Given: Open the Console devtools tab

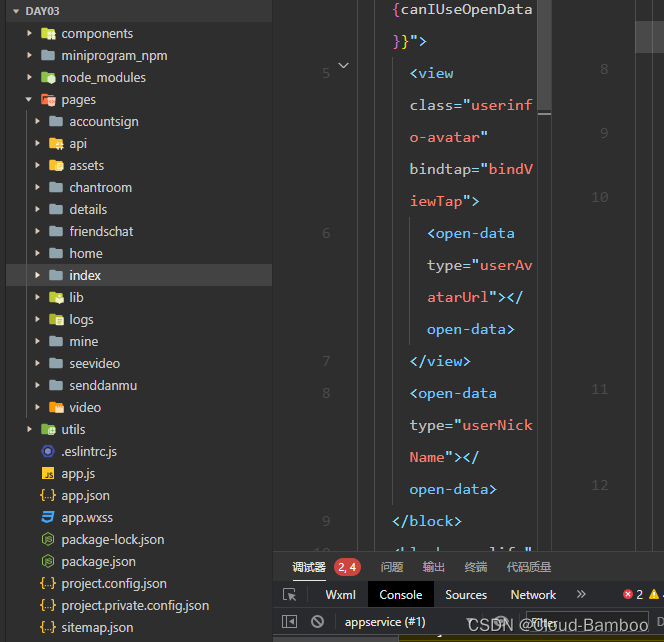Looking at the screenshot, I should [x=401, y=595].
